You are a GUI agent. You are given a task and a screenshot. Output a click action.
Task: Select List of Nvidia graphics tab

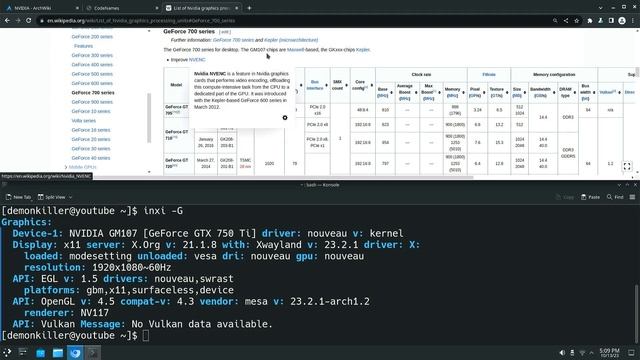pos(201,8)
